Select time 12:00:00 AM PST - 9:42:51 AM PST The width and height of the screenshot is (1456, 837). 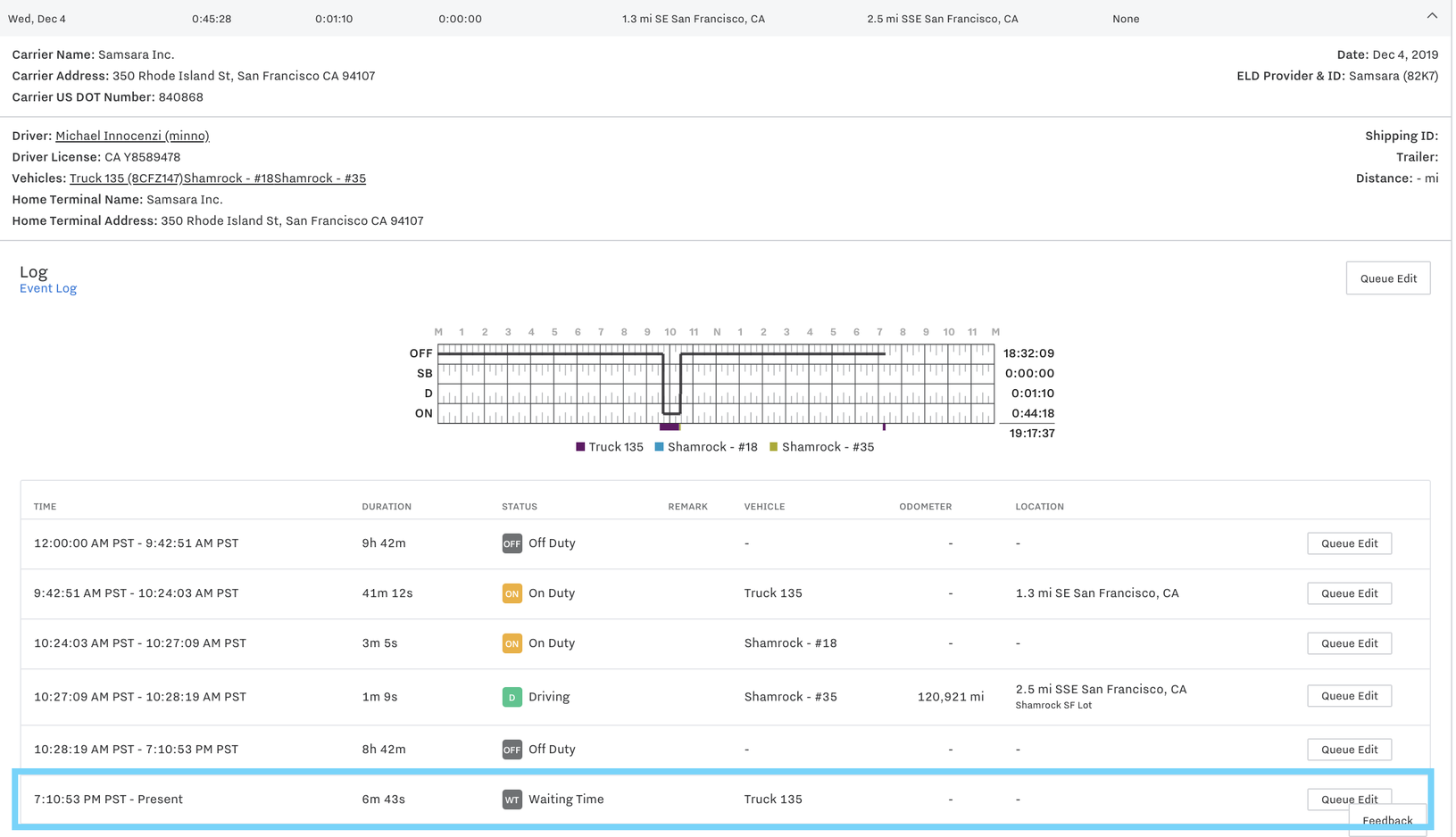136,543
